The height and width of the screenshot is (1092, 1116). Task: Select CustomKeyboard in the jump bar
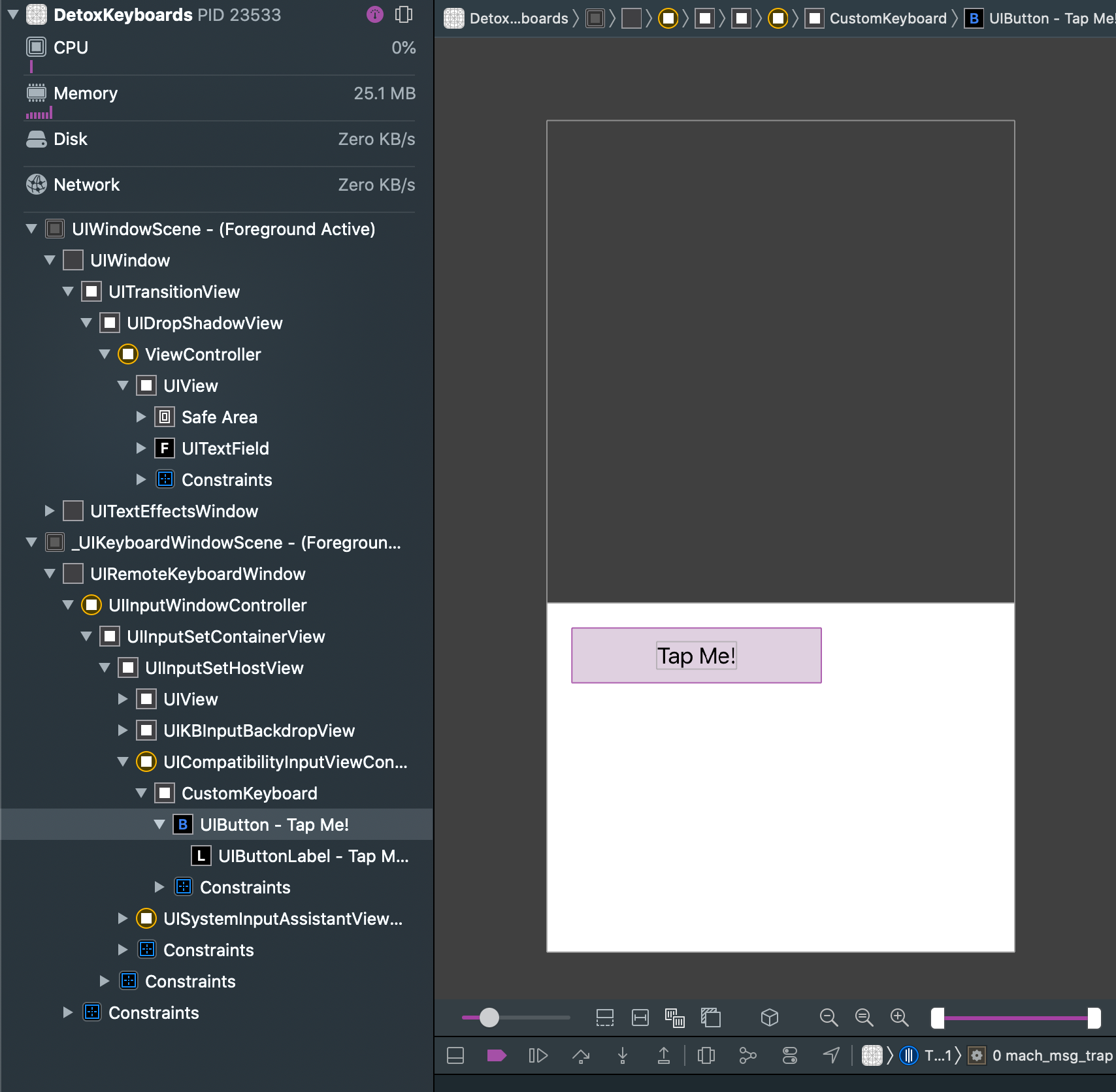click(x=889, y=18)
